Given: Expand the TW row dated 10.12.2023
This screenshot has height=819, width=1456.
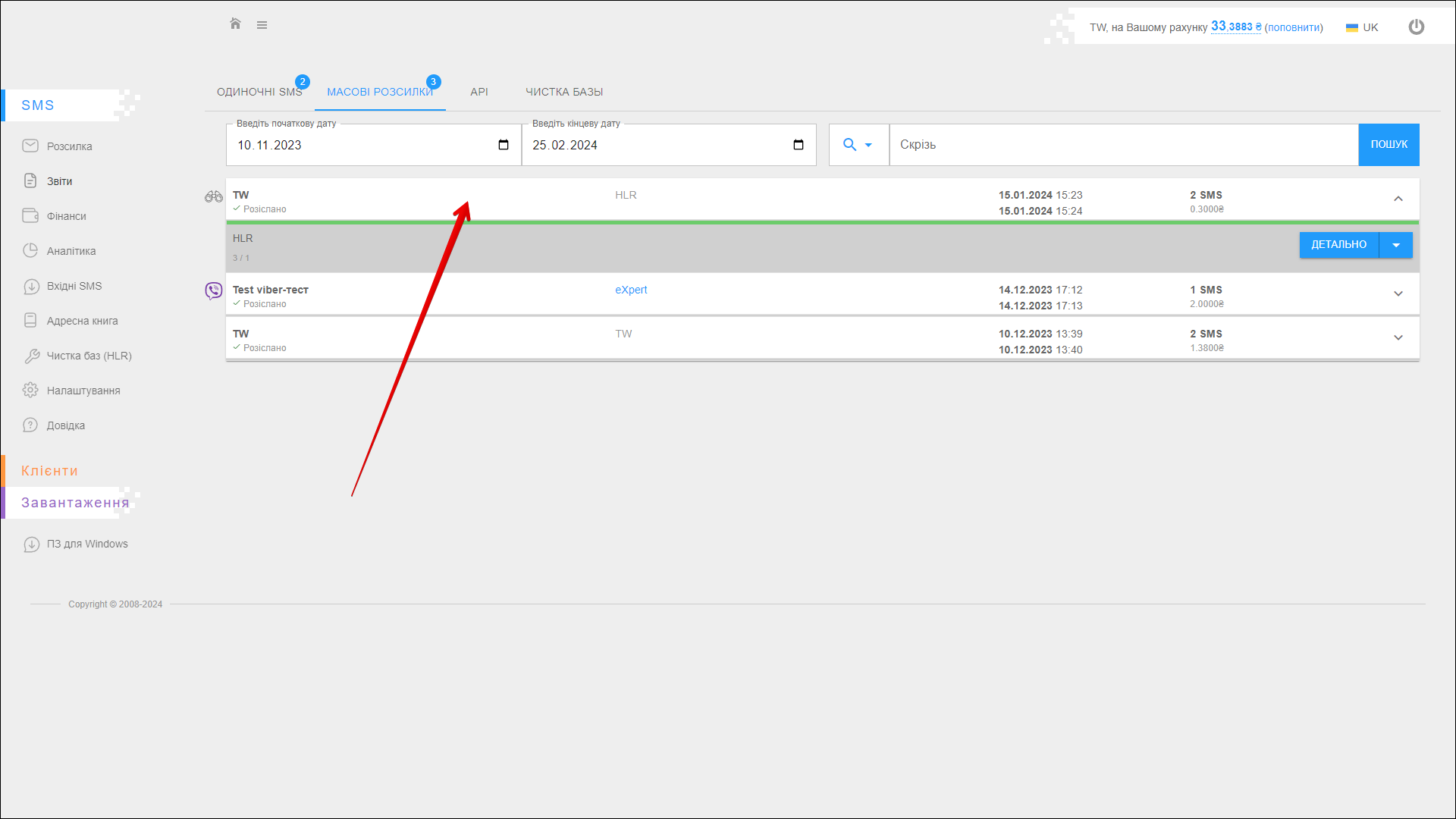Looking at the screenshot, I should click(x=1398, y=337).
